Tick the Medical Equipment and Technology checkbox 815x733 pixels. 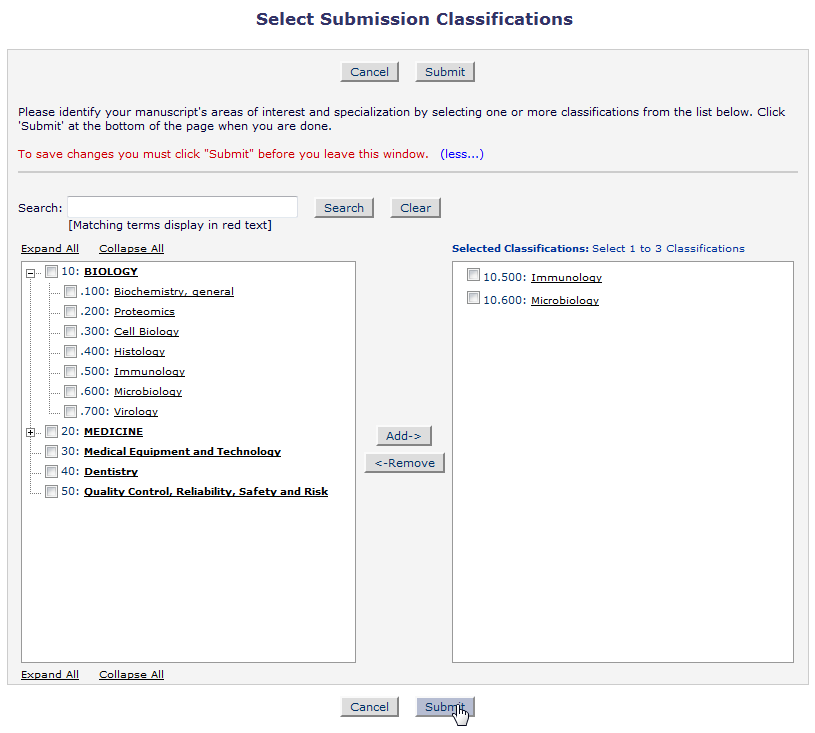51,451
